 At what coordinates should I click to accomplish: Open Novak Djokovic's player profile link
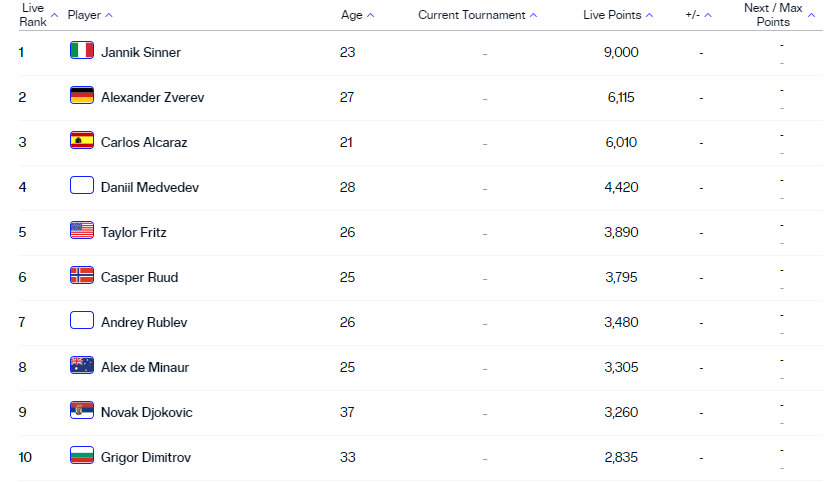pos(146,412)
